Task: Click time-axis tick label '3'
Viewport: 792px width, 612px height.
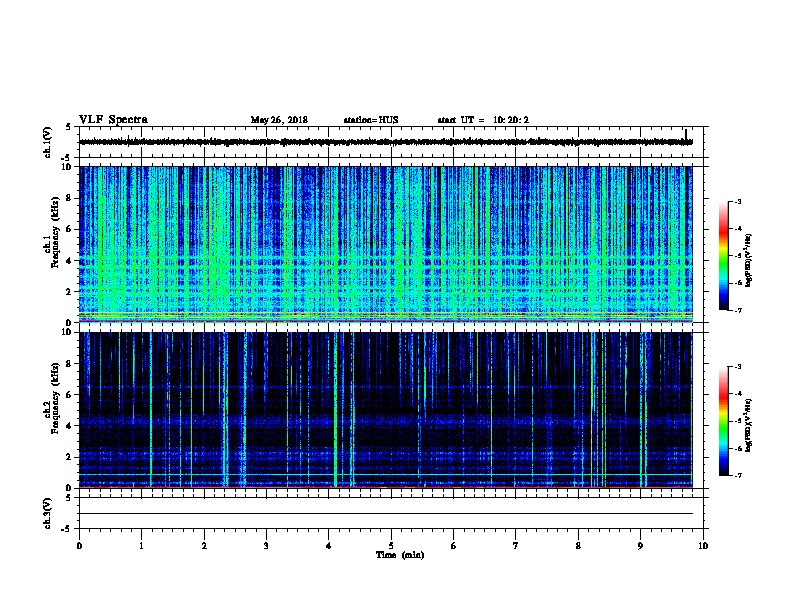Action: 266,546
